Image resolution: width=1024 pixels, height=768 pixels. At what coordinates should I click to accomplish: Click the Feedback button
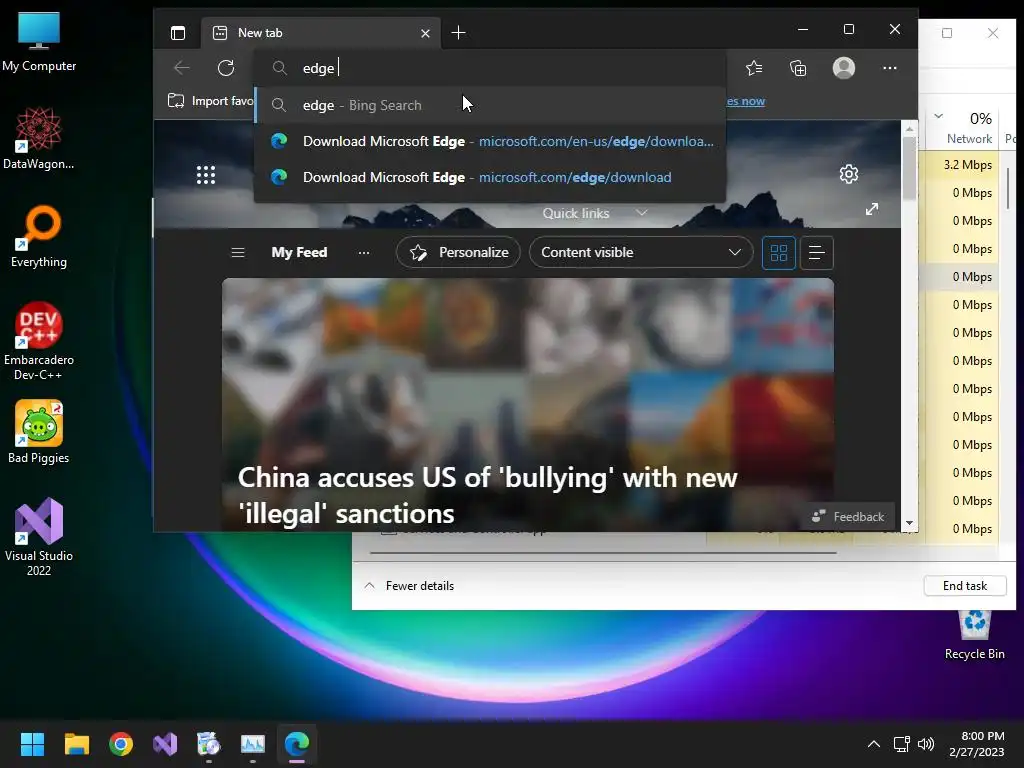[848, 517]
